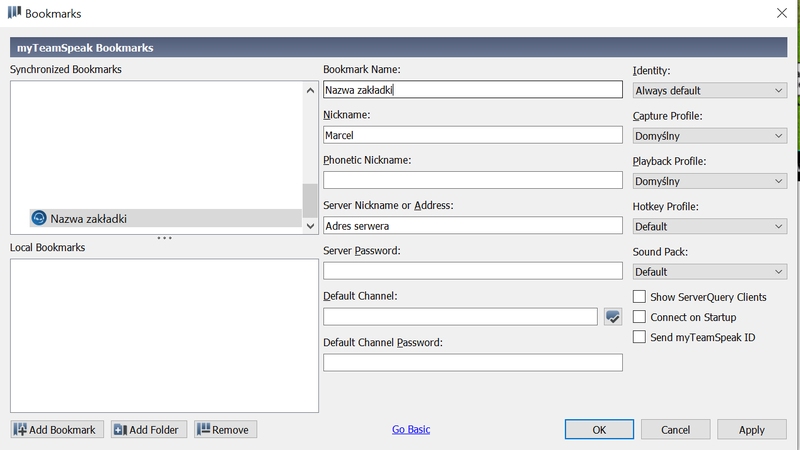Click the Phonetic Nickname field

pos(472,180)
